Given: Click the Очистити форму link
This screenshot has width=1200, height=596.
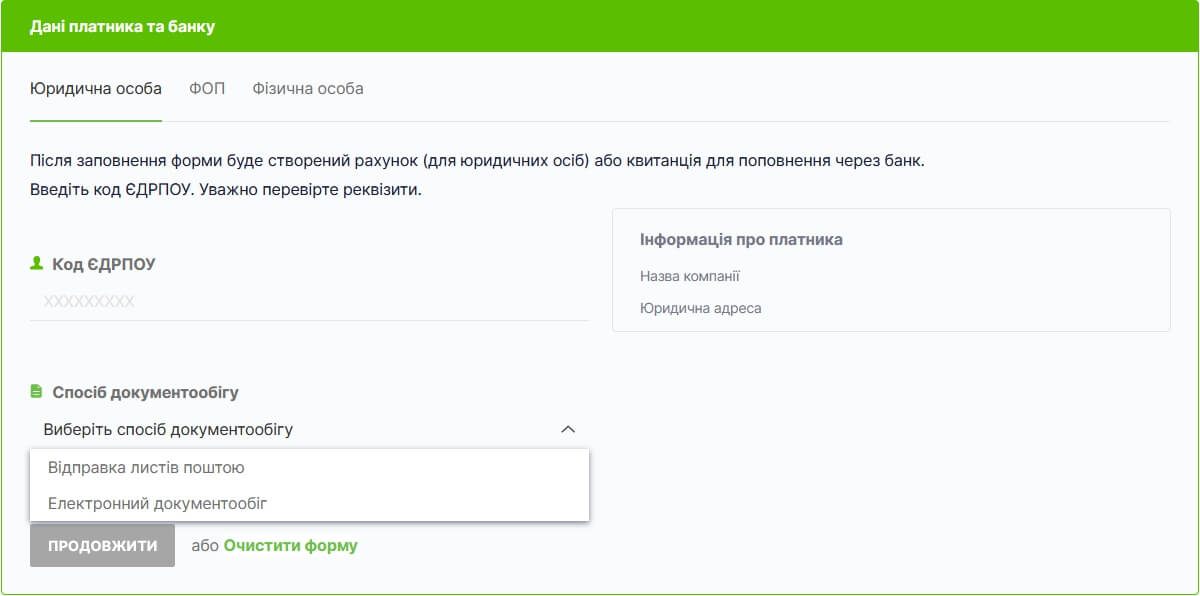Looking at the screenshot, I should 290,545.
